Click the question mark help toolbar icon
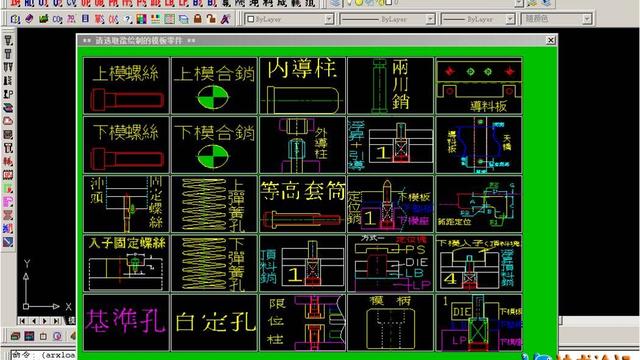Viewport: 640px width, 360px height. click(x=128, y=19)
